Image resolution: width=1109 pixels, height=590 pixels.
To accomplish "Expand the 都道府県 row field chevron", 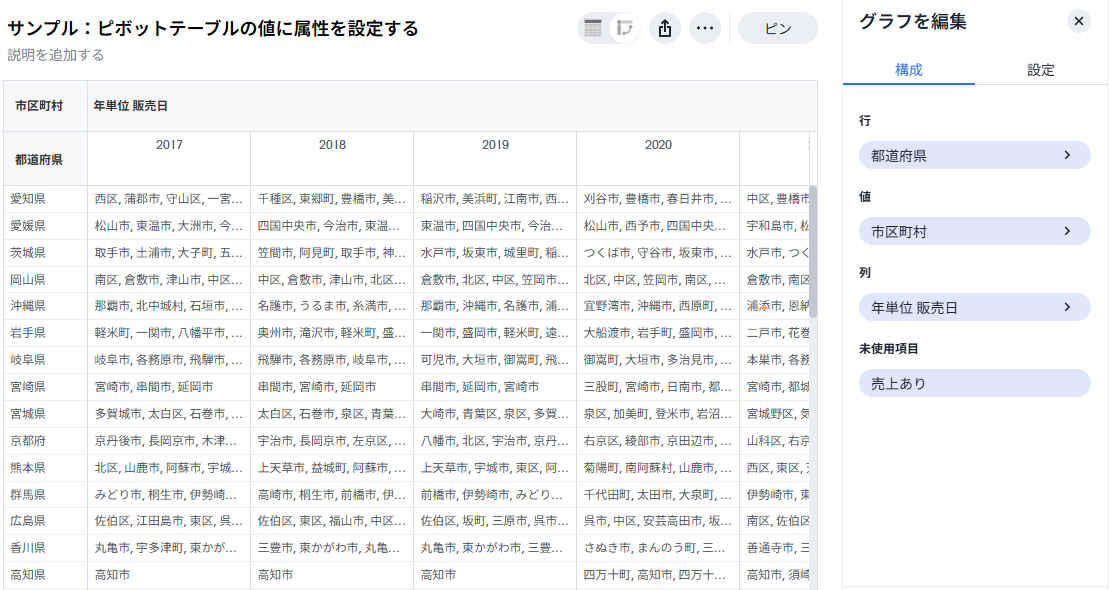I will pos(1067,155).
